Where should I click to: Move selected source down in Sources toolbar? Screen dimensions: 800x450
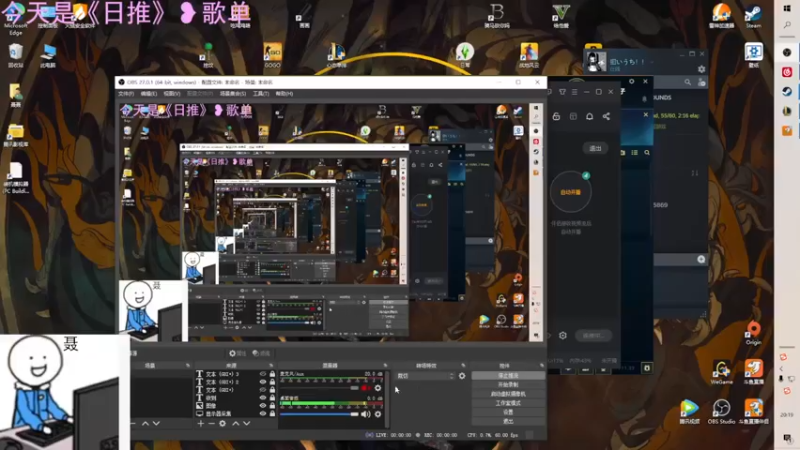pyautogui.click(x=247, y=423)
